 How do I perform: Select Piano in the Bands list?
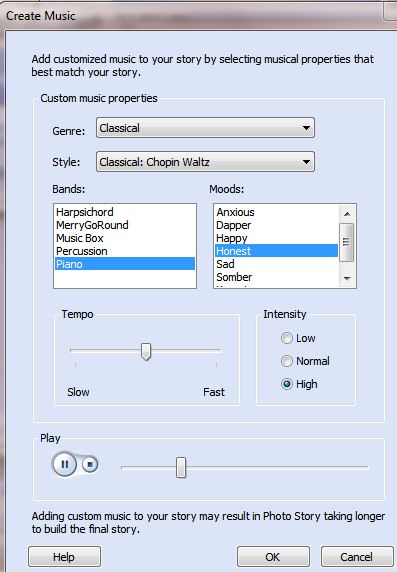pos(124,264)
